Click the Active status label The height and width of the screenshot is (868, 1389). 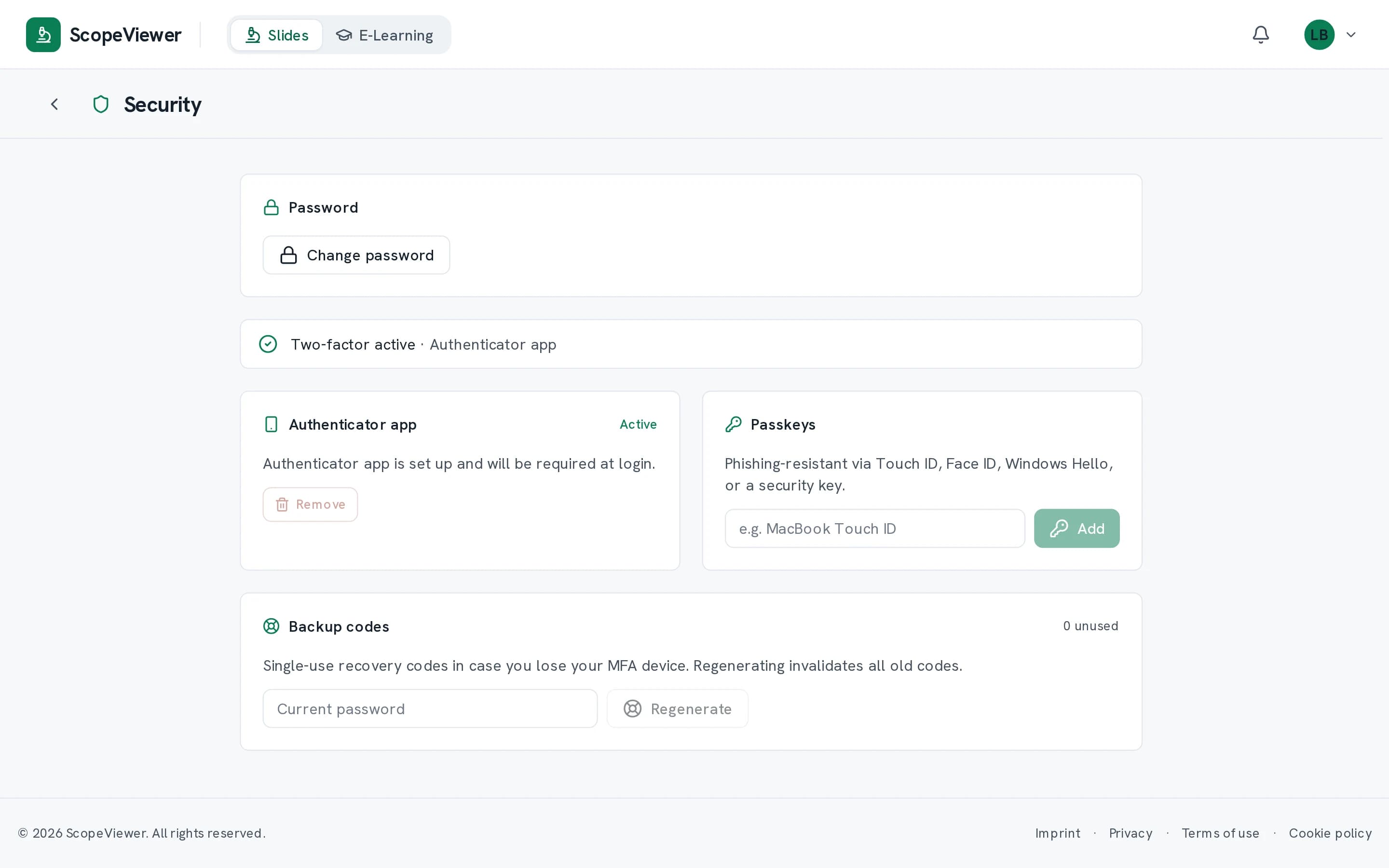tap(638, 424)
